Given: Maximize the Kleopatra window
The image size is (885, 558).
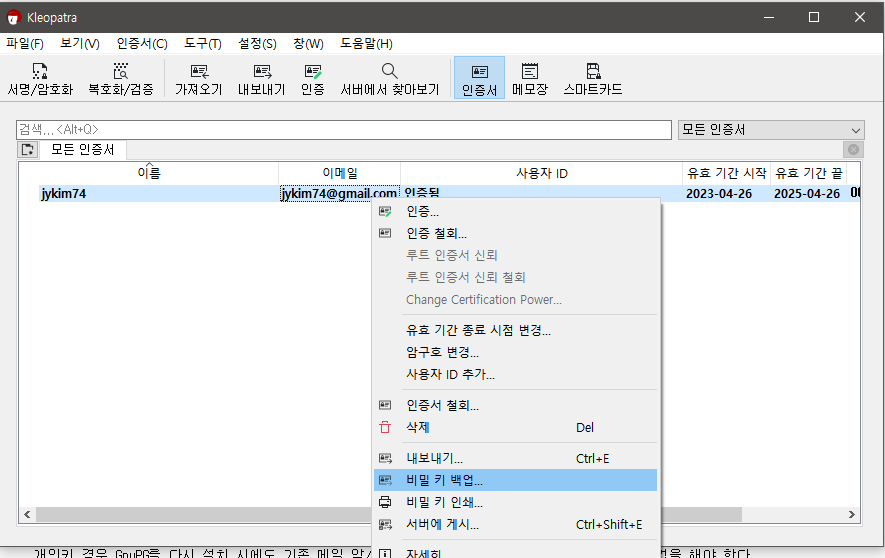Looking at the screenshot, I should point(814,17).
